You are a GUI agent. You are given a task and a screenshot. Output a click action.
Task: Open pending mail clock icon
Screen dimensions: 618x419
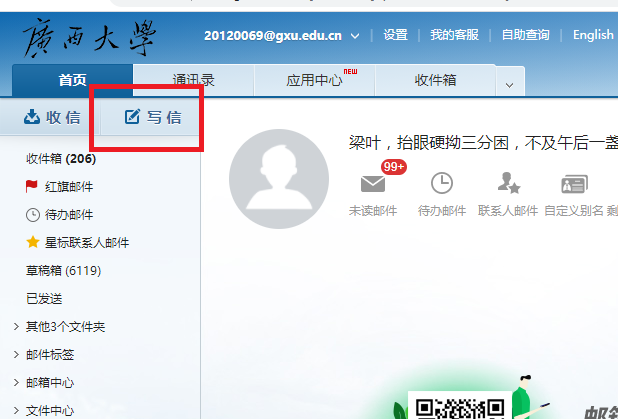coord(441,183)
